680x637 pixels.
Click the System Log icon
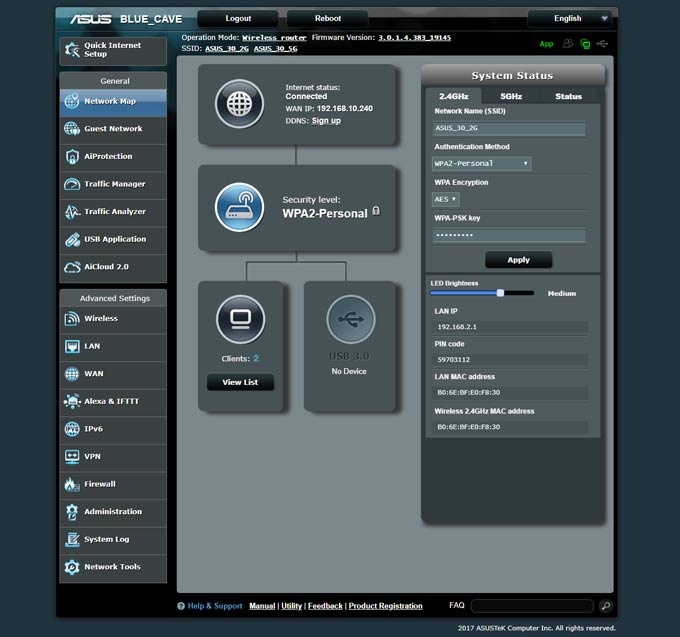coord(72,539)
